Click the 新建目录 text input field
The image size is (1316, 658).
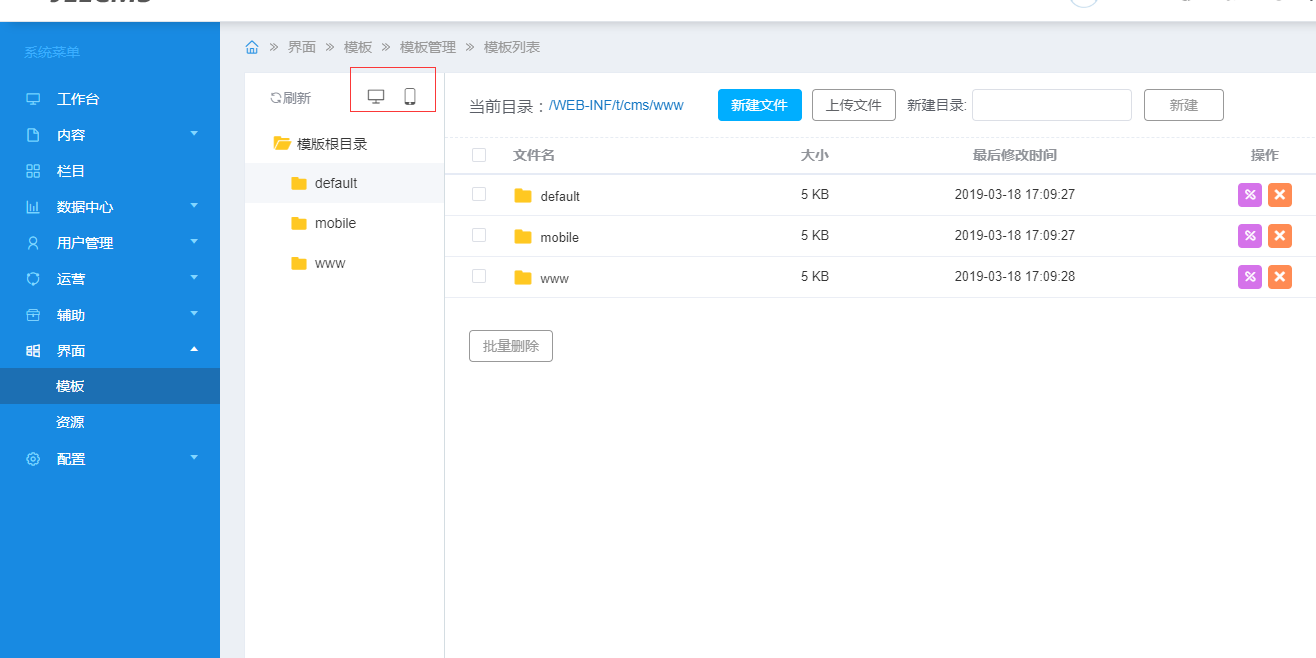1051,105
